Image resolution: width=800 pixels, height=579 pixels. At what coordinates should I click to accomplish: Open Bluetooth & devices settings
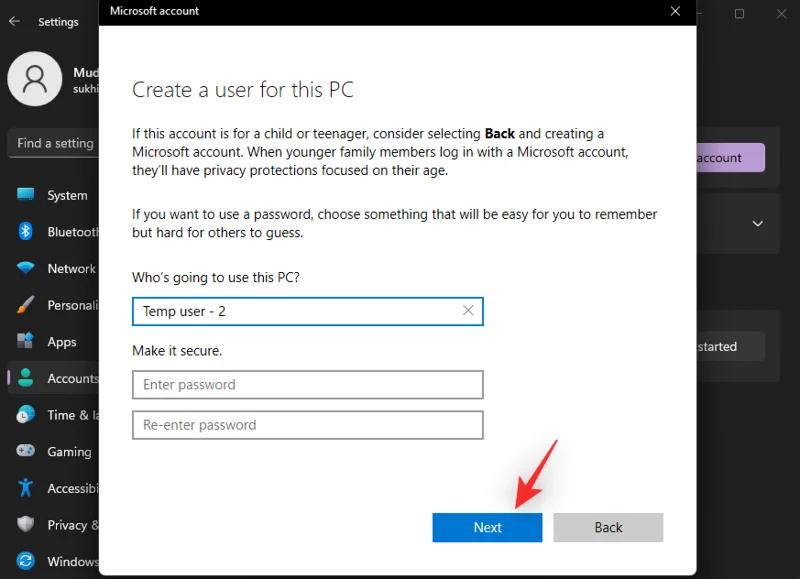click(x=65, y=231)
